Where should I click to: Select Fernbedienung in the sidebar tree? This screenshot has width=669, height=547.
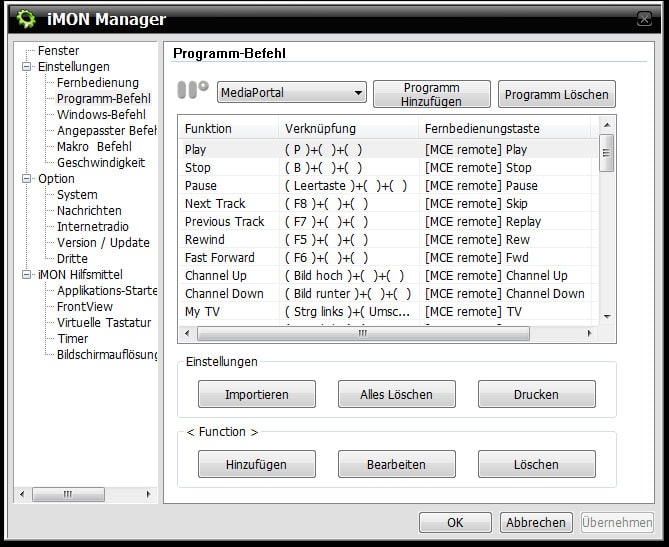97,83
